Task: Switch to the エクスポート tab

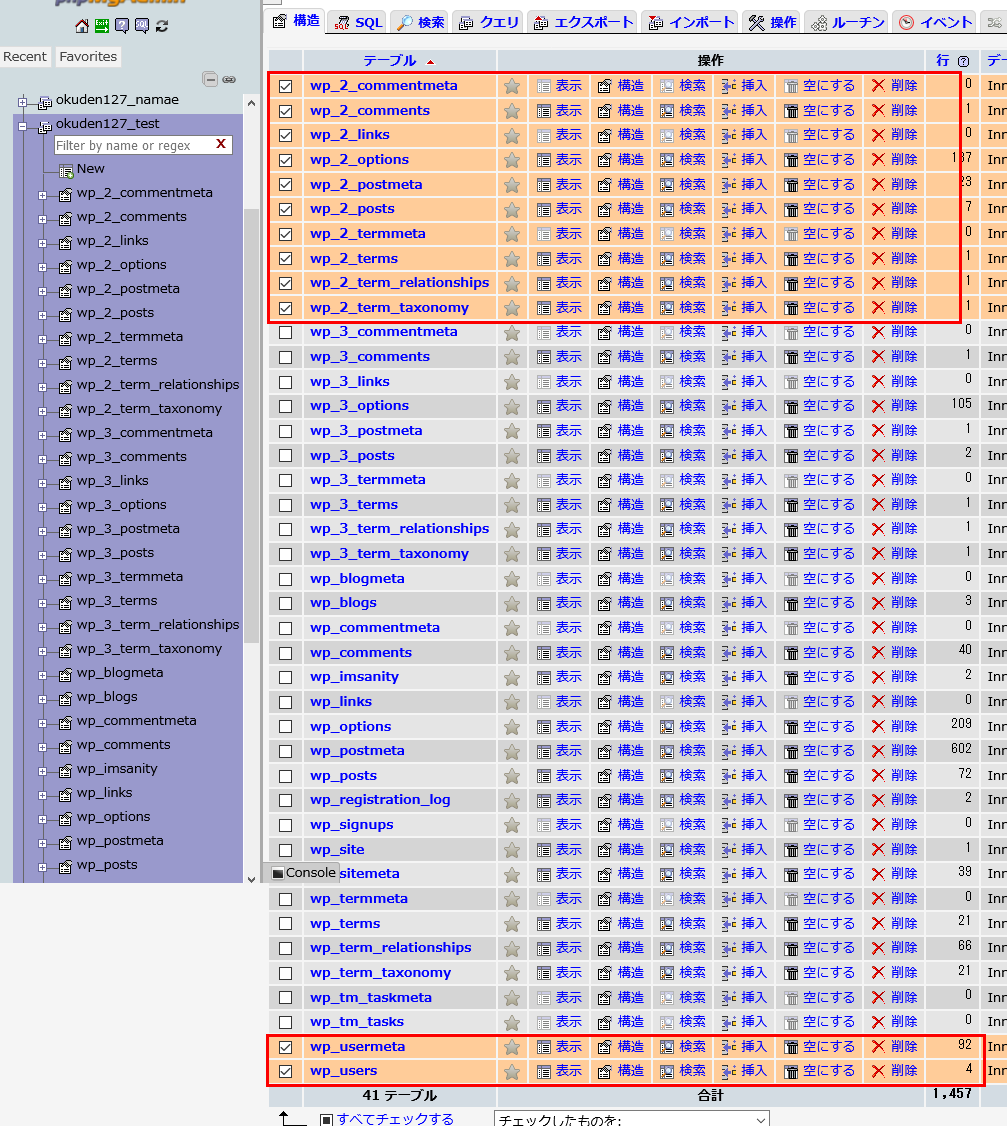Action: coord(583,22)
